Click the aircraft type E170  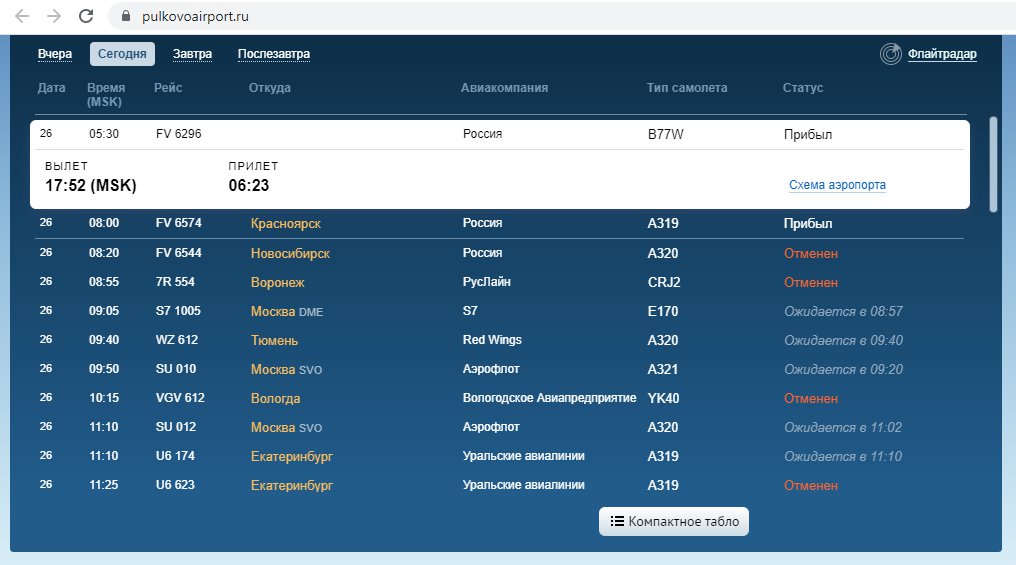pos(662,312)
